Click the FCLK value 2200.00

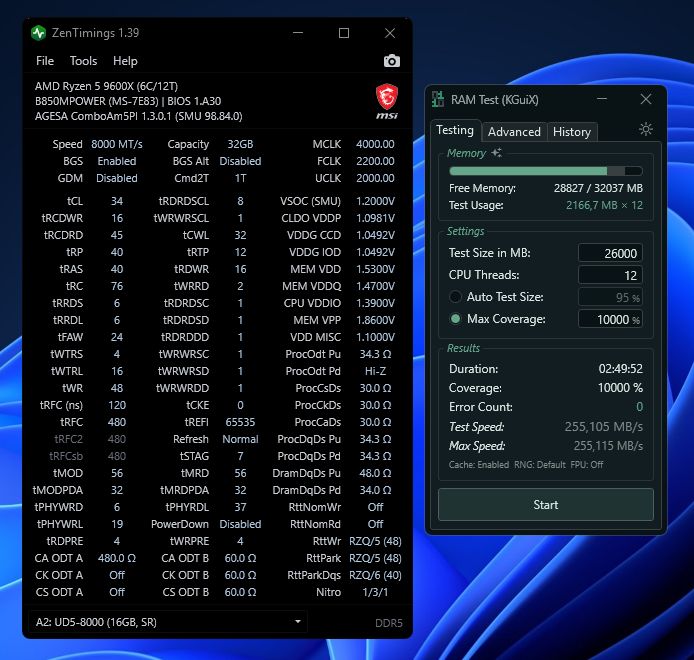pyautogui.click(x=375, y=161)
